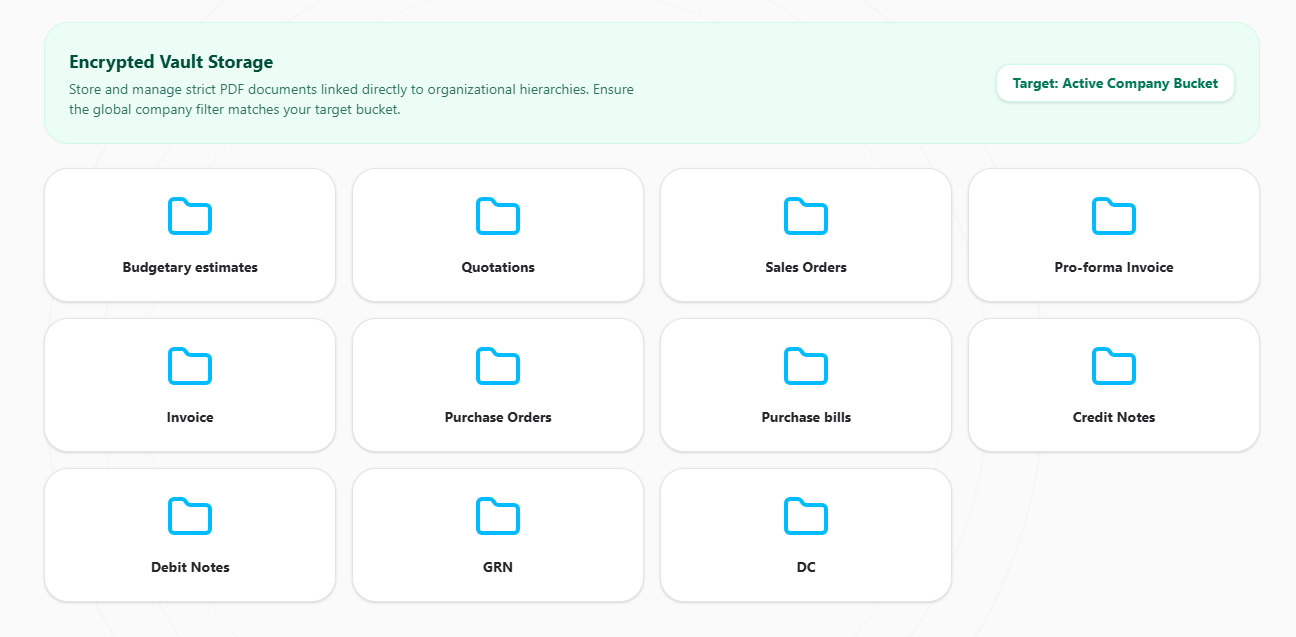Select the 'Credit Notes' label text
The image size is (1296, 637).
(1114, 417)
